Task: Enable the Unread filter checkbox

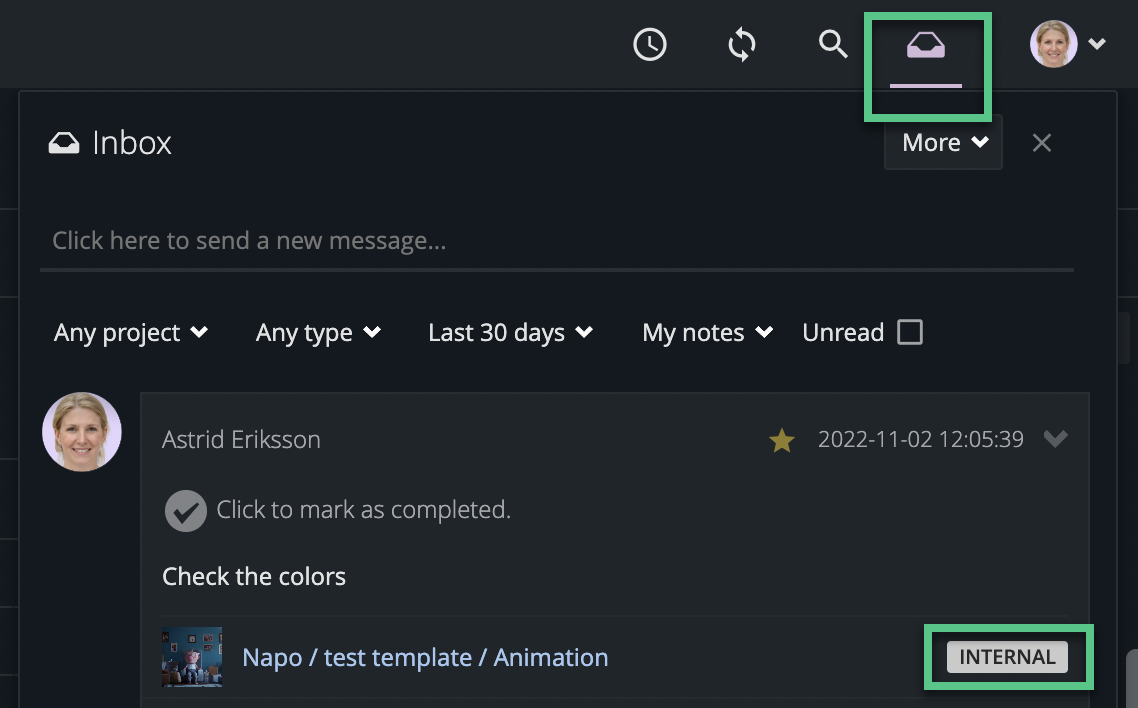Action: point(909,332)
